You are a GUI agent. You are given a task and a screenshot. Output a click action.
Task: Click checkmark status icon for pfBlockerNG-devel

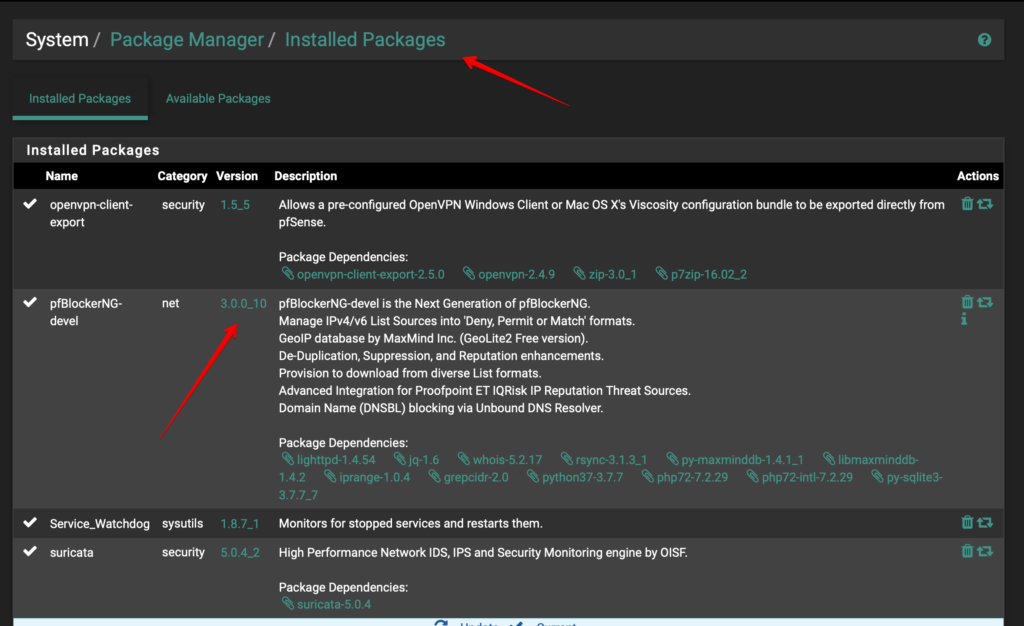pyautogui.click(x=30, y=302)
